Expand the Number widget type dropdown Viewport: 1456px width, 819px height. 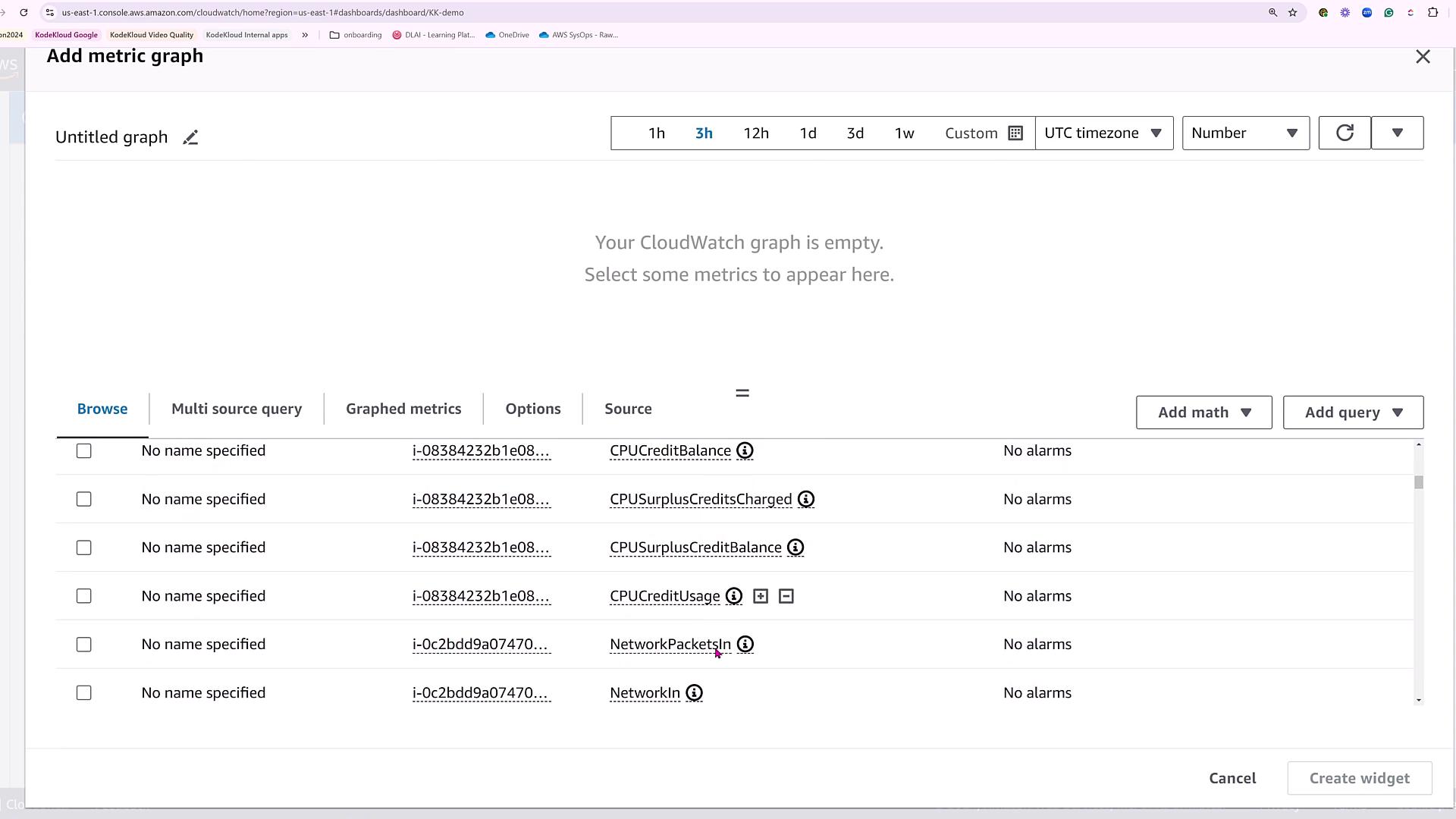[1244, 133]
